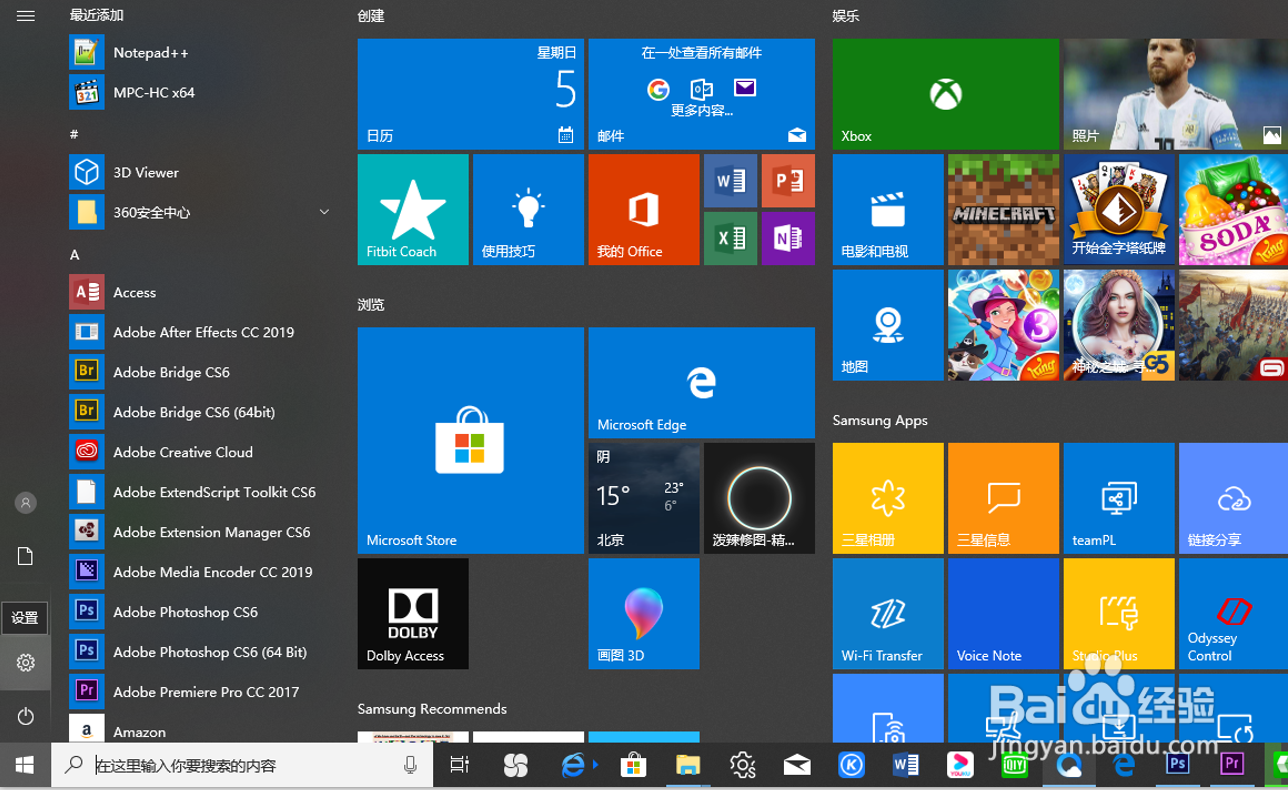This screenshot has width=1288, height=790.
Task: Click the # section header in app list
Action: pyautogui.click(x=74, y=133)
